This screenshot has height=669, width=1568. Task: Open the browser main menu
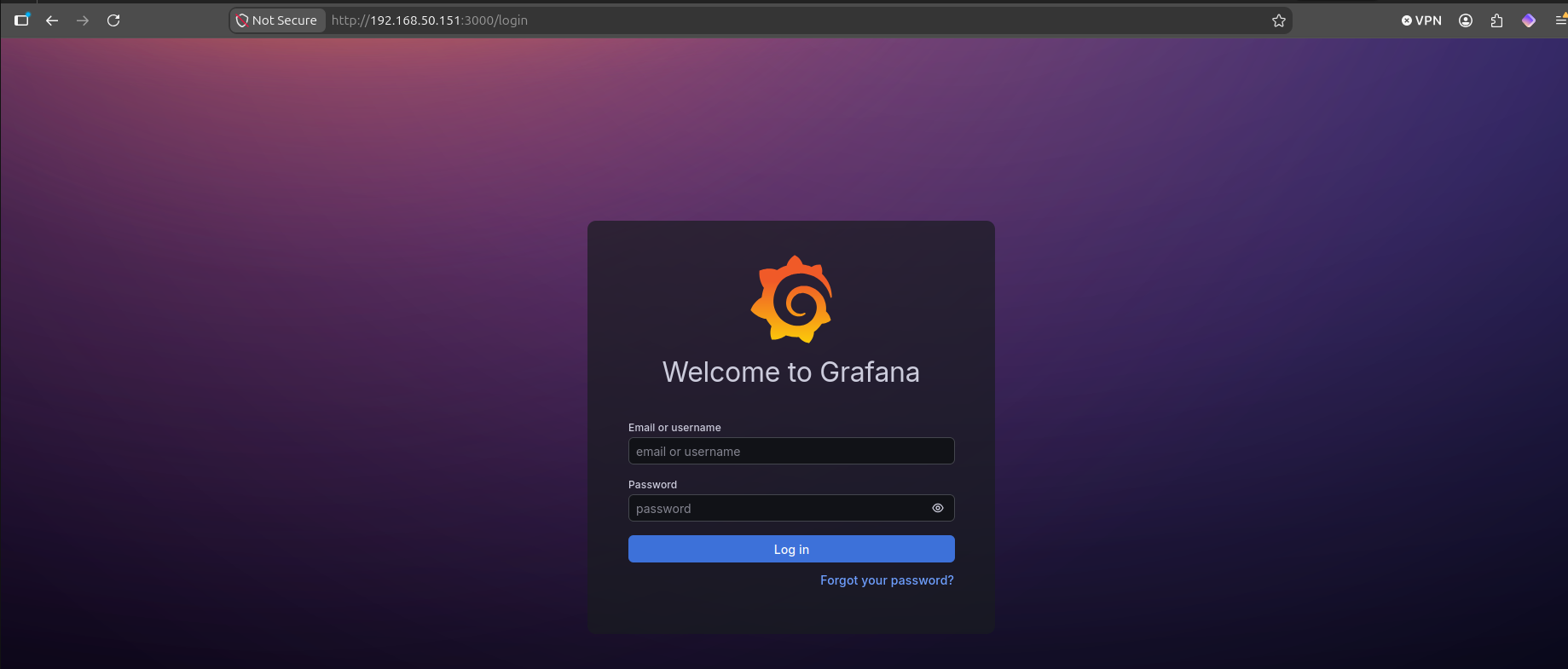point(1560,20)
